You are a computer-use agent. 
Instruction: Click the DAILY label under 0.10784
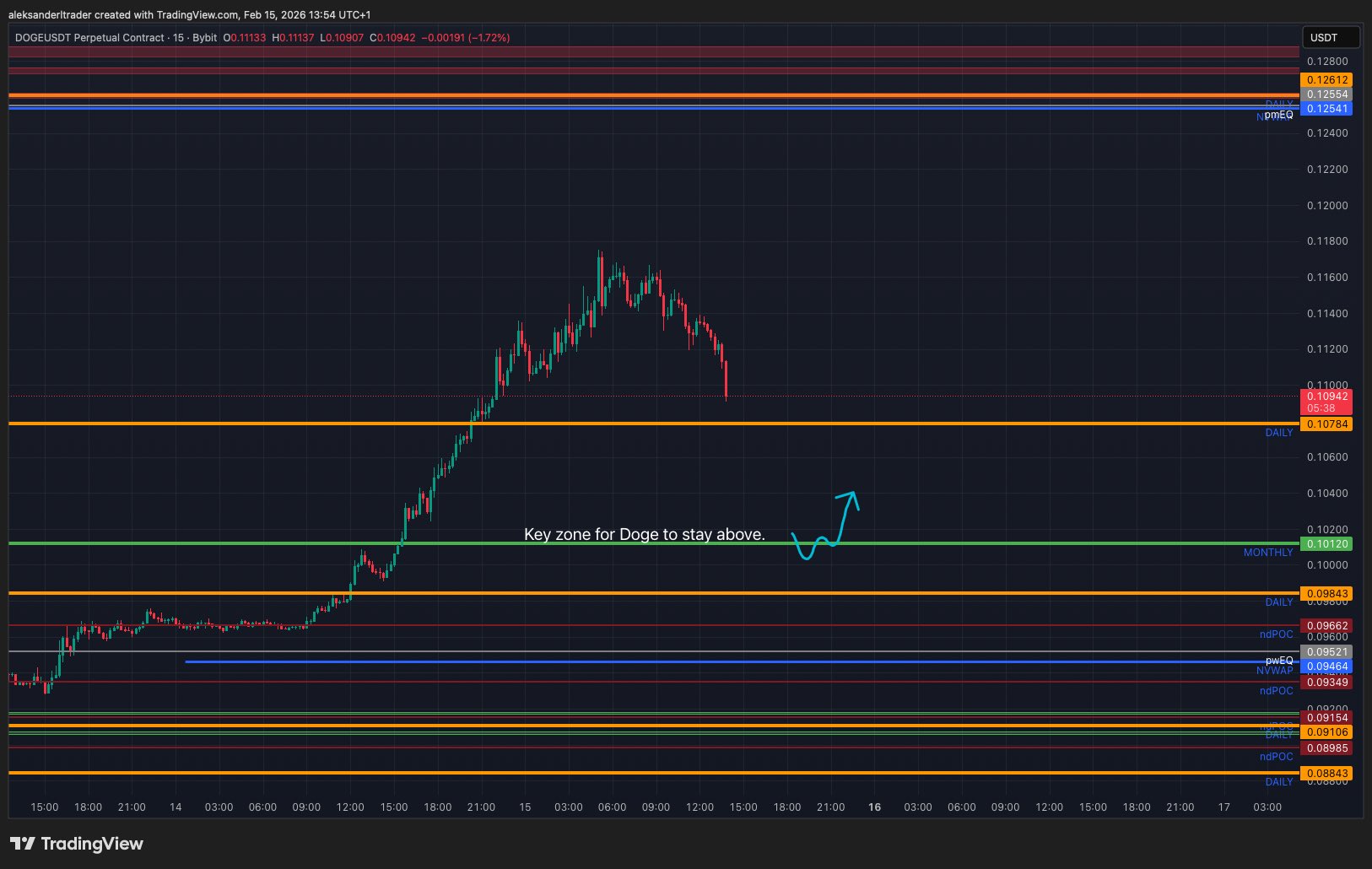click(1279, 433)
